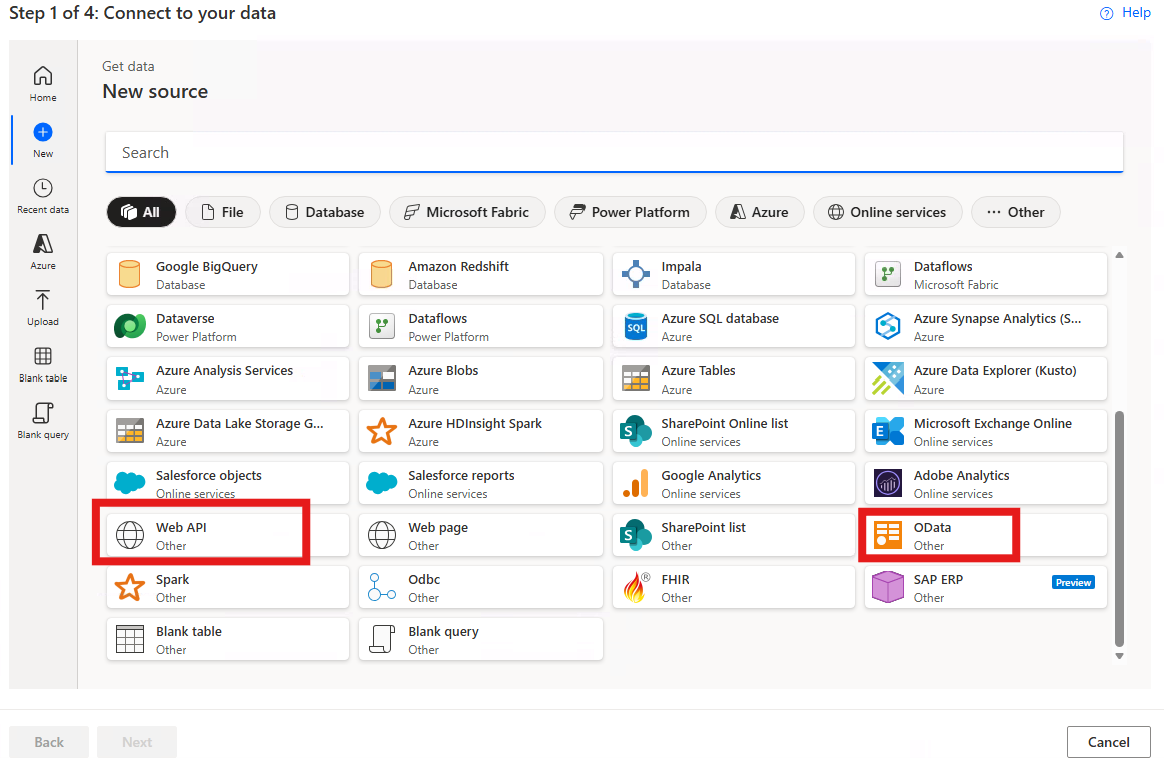Filter connectors by Azure category
Image resolution: width=1164 pixels, height=758 pixels.
pos(759,212)
